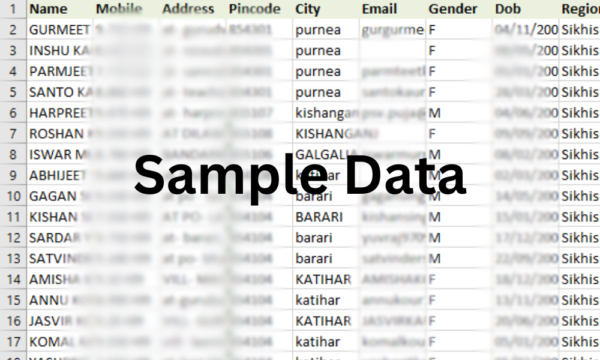Select the City column header cell
Screen dimensions: 600x360
point(326,9)
